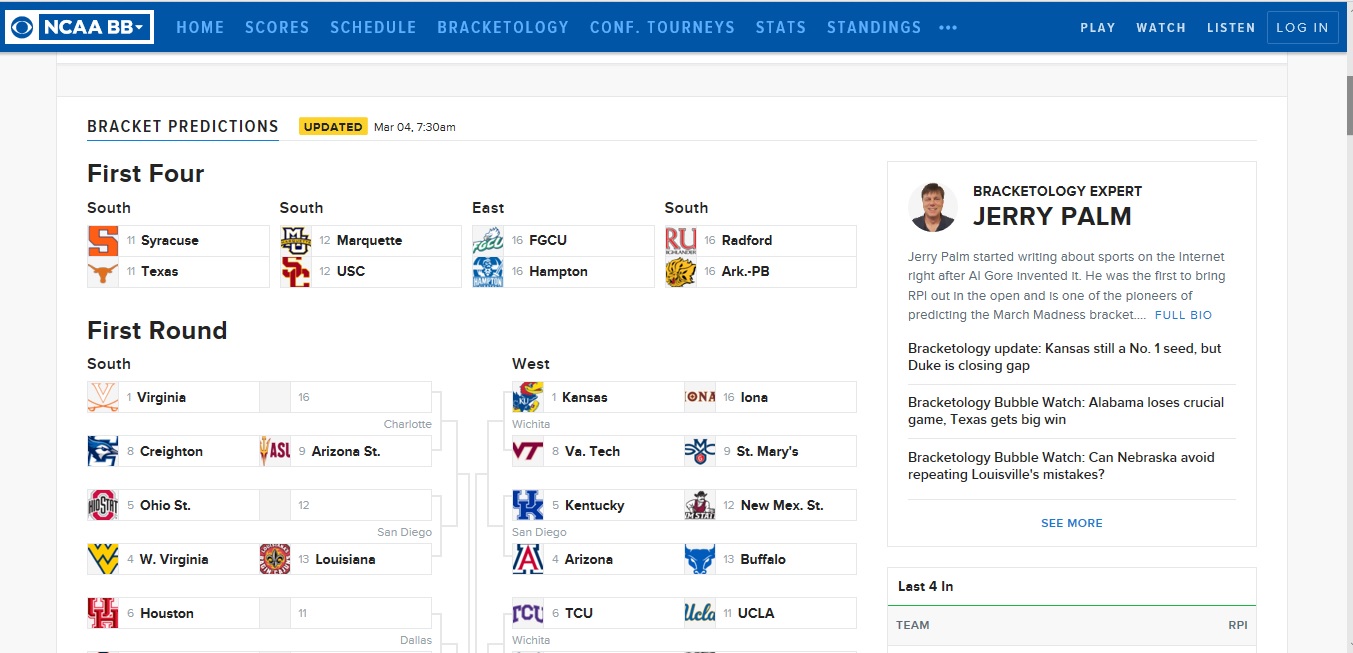1353x653 pixels.
Task: Open the SCORES page
Action: click(277, 27)
